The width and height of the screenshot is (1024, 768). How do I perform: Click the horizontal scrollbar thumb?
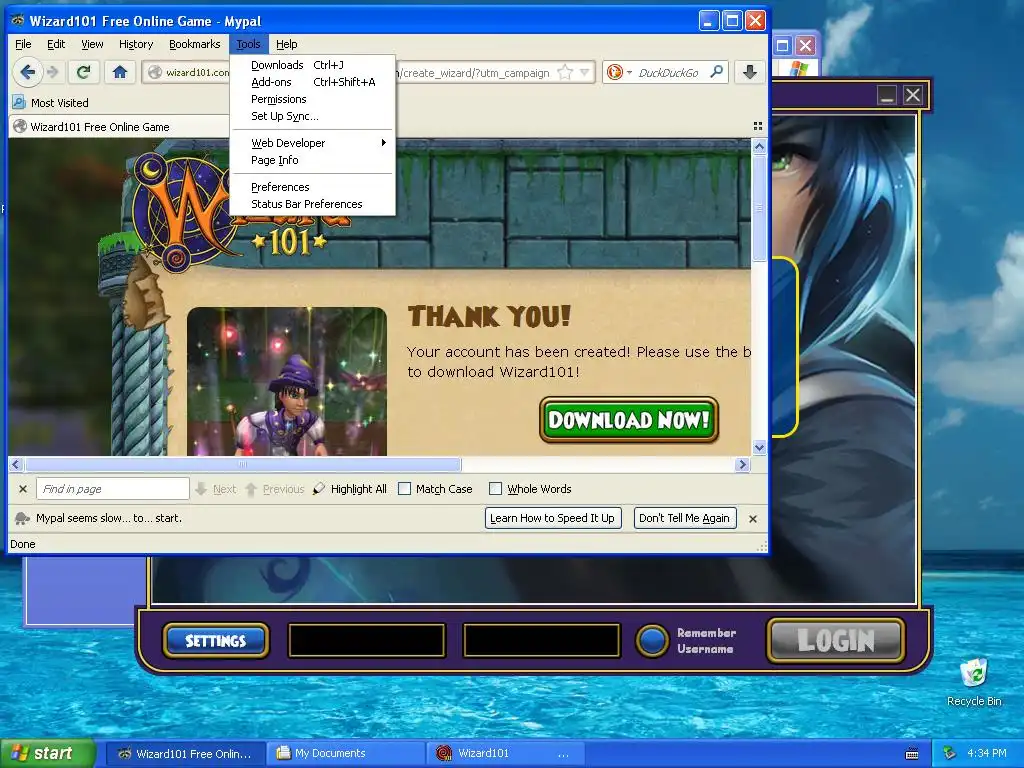click(x=244, y=464)
